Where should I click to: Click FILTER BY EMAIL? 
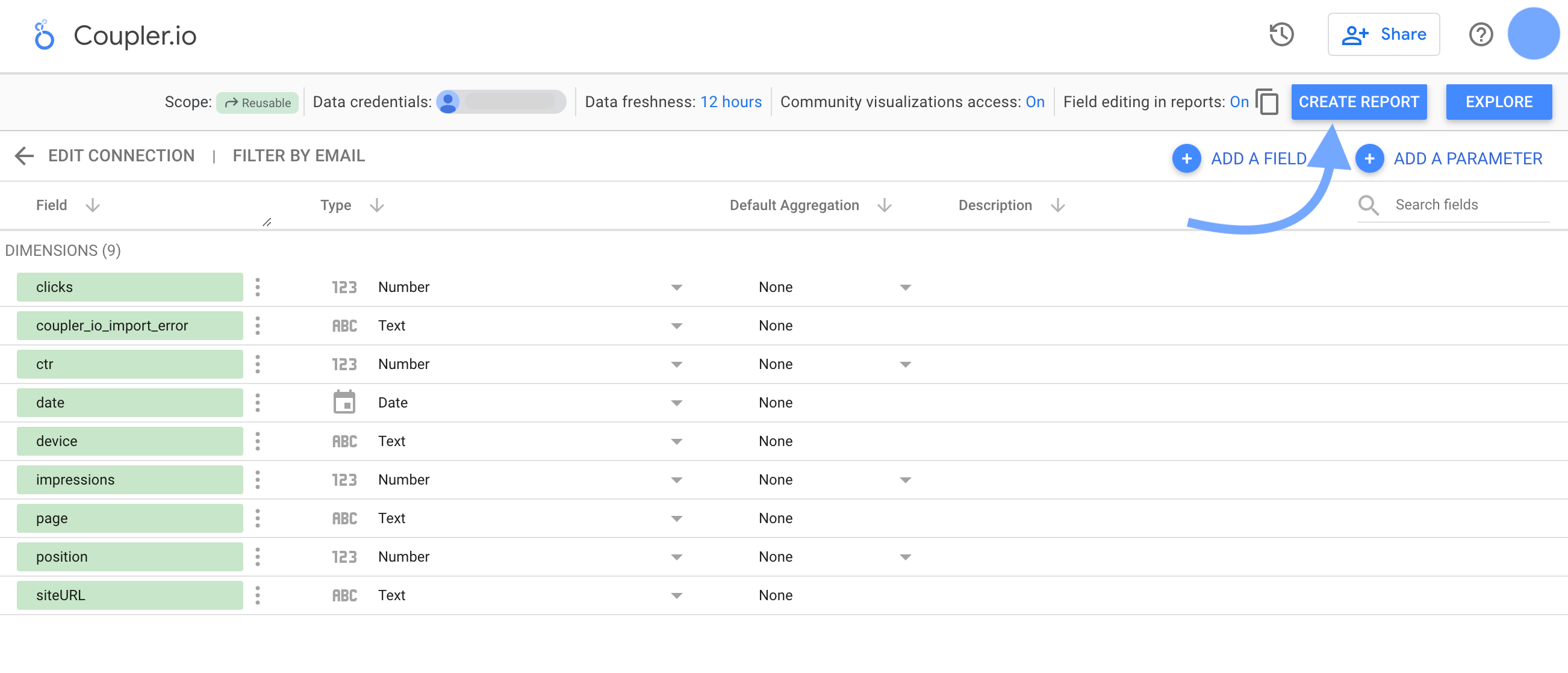[x=298, y=156]
